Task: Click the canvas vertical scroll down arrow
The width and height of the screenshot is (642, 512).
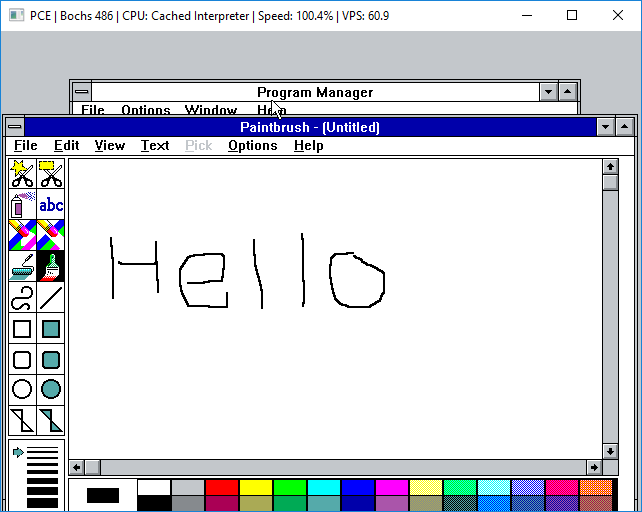Action: tap(610, 451)
